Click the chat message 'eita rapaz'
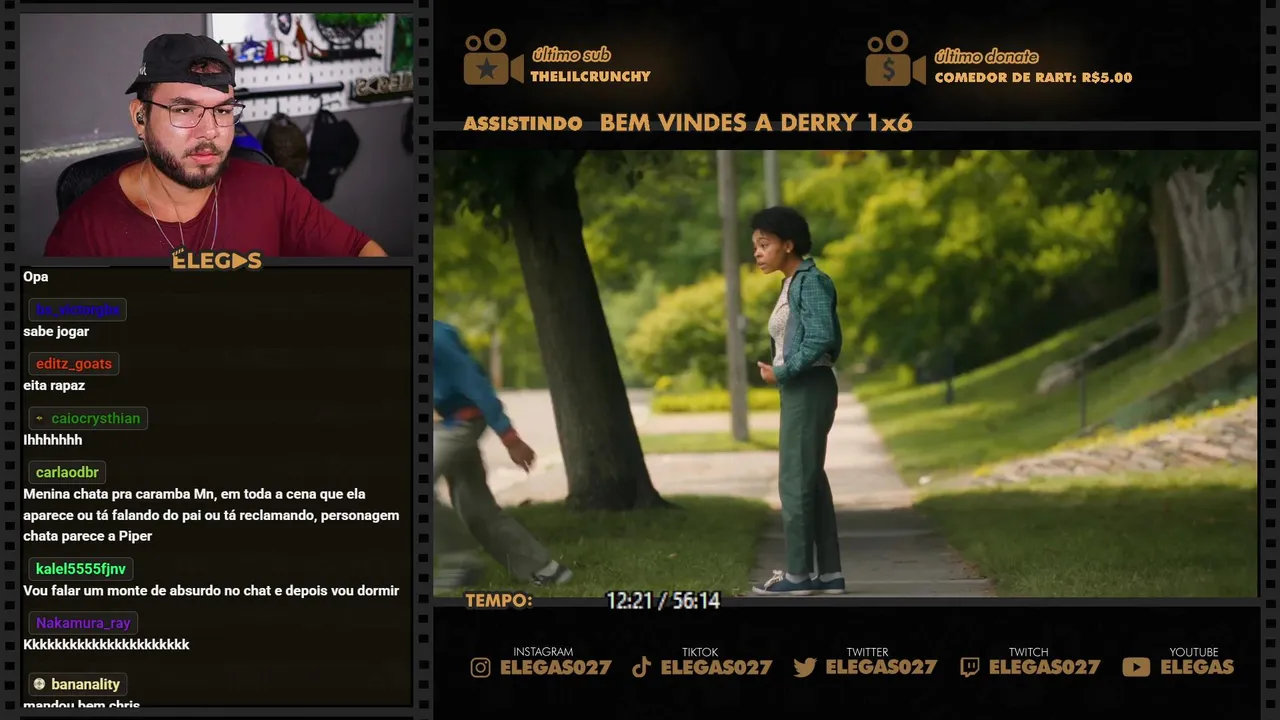Screen dimensions: 1280x720 click(54, 385)
